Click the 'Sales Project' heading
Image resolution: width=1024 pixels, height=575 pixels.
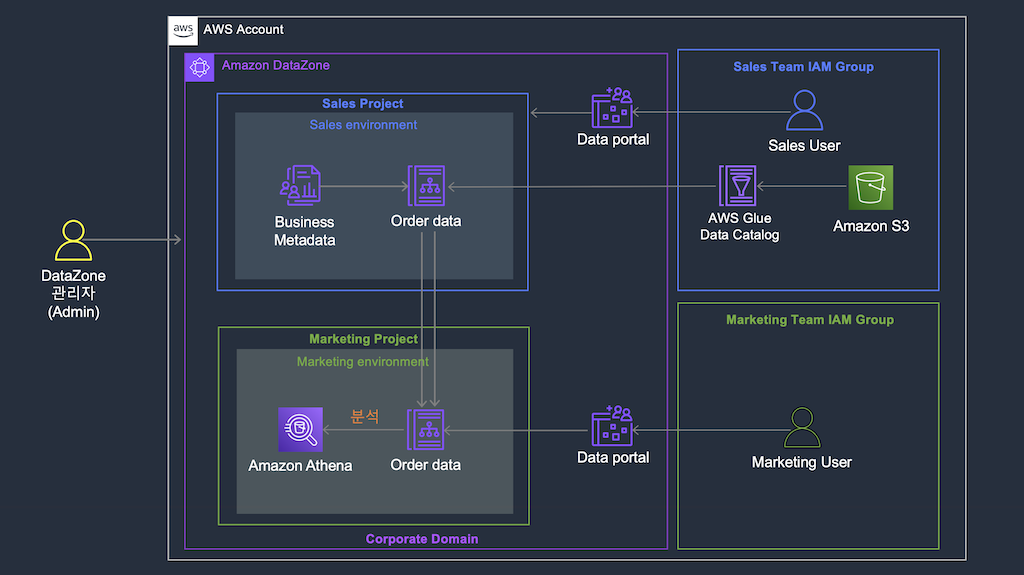point(362,103)
